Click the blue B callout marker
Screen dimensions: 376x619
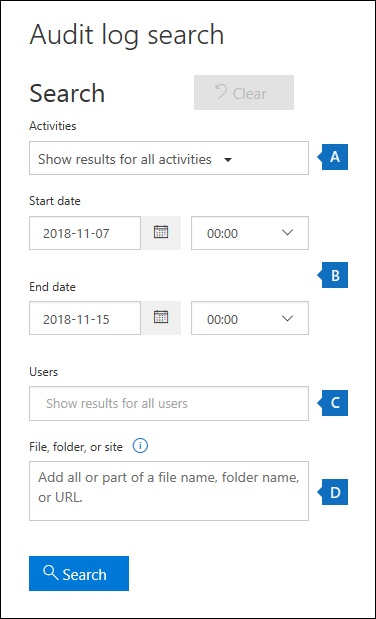[333, 275]
